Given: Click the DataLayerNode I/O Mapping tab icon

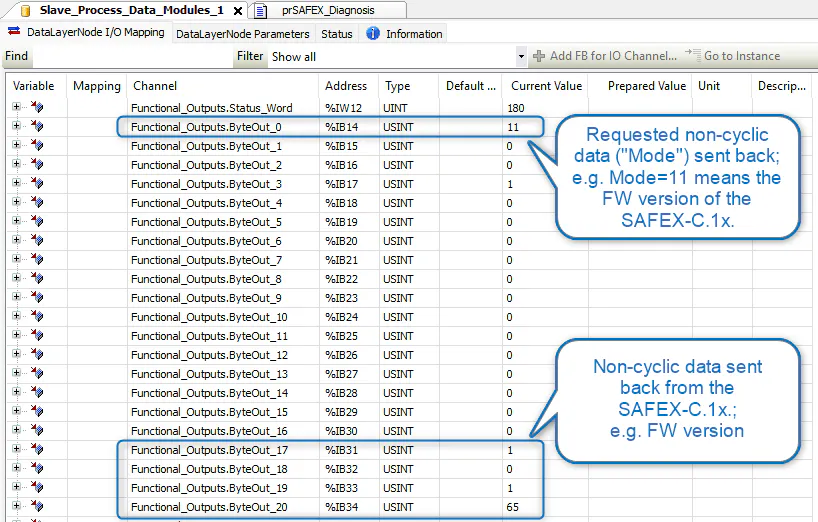Looking at the screenshot, I should (14, 33).
